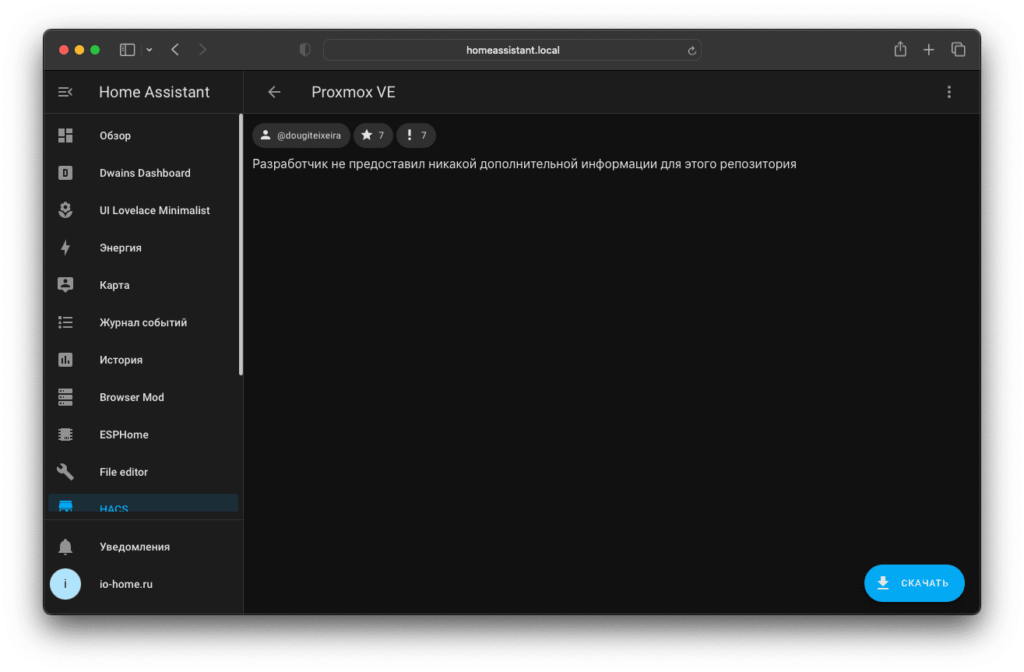Open a new Safari tab
This screenshot has height=672, width=1024.
pos(929,50)
